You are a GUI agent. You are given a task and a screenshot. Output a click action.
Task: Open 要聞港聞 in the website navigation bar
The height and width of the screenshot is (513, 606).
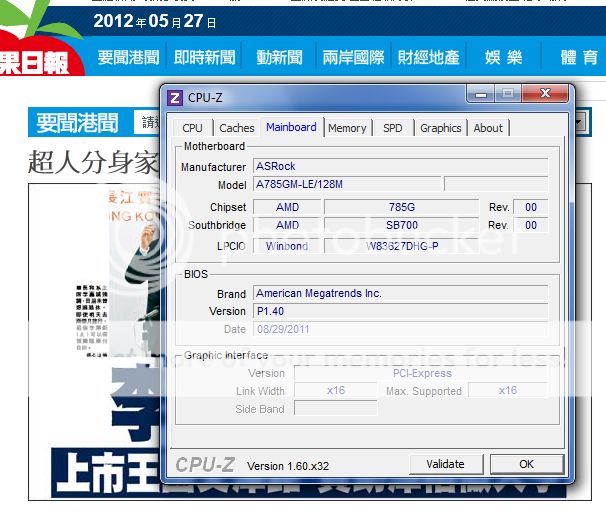pyautogui.click(x=128, y=57)
